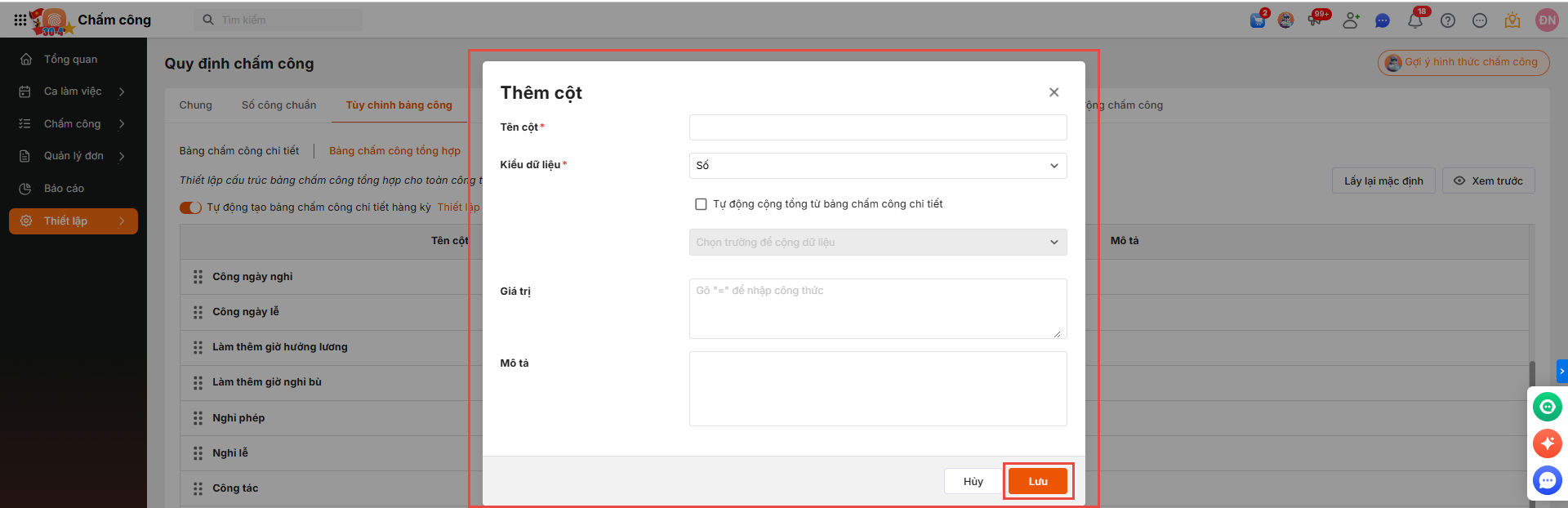The width and height of the screenshot is (1568, 508).
Task: Switch to the "Số công chuẩn" tab
Action: pos(278,105)
